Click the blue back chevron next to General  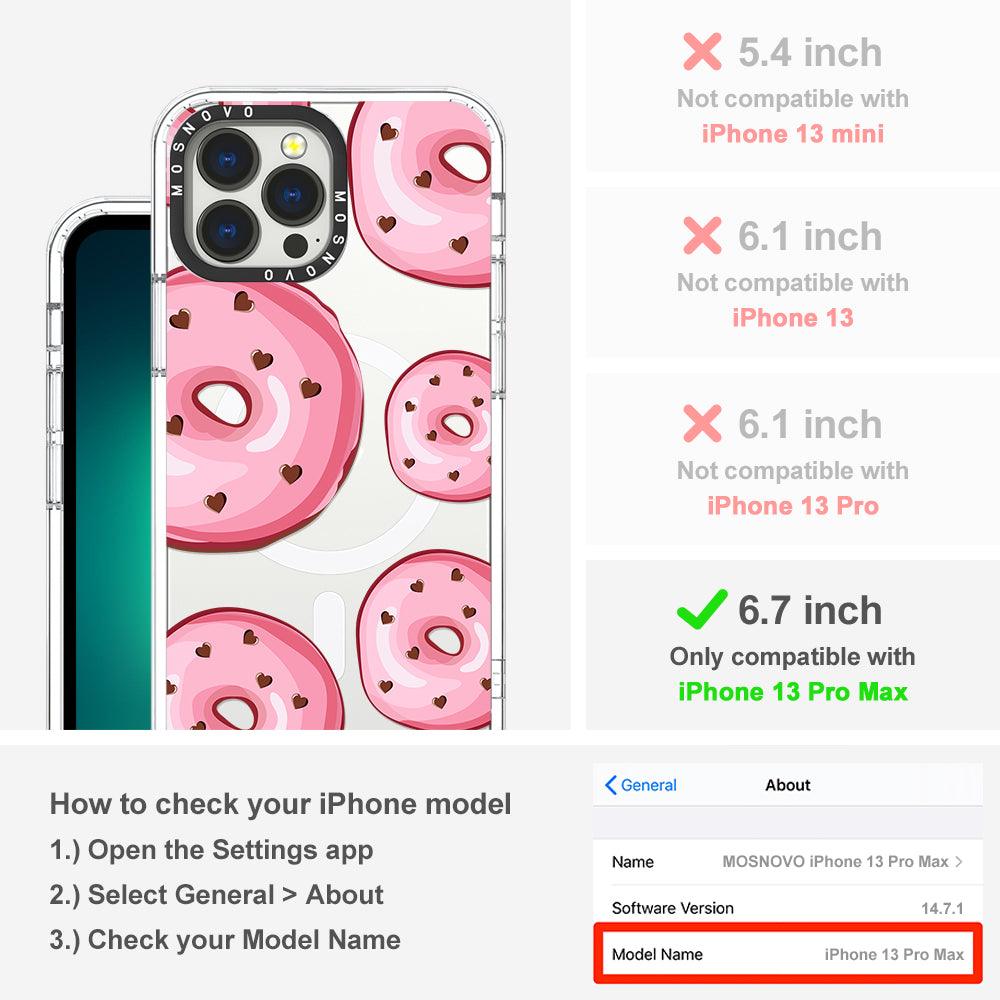tap(610, 785)
